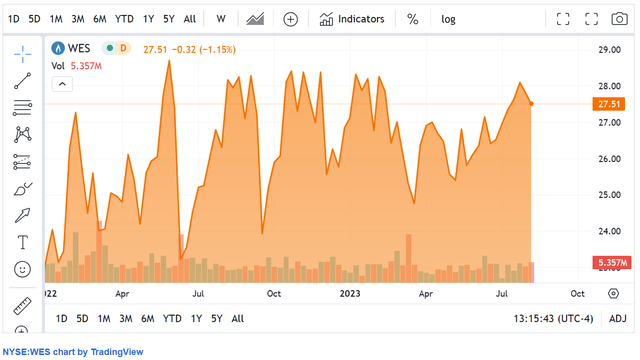This screenshot has height=360, width=640.
Task: Select the crosshair cursor tool
Action: coord(22,54)
